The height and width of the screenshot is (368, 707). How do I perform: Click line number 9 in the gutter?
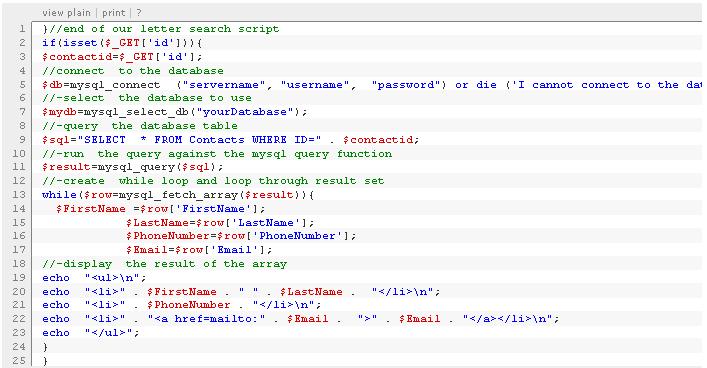[22, 140]
